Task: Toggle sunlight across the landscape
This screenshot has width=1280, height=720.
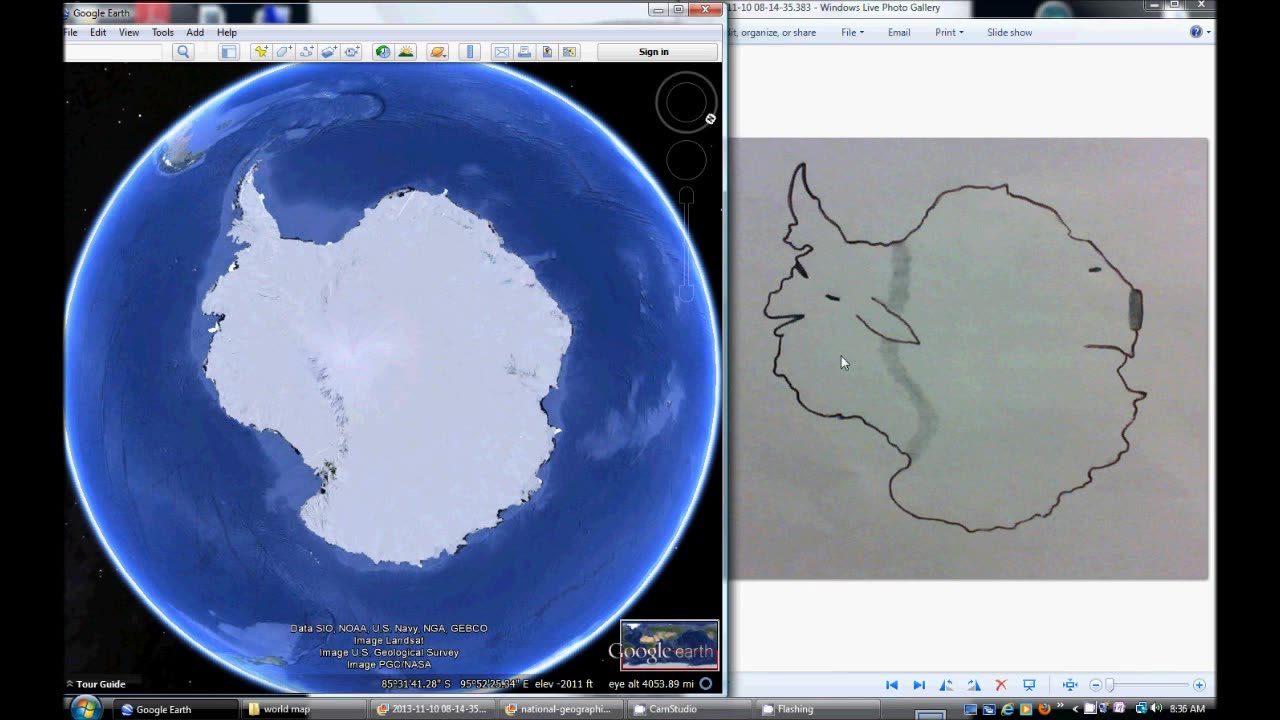Action: (406, 52)
